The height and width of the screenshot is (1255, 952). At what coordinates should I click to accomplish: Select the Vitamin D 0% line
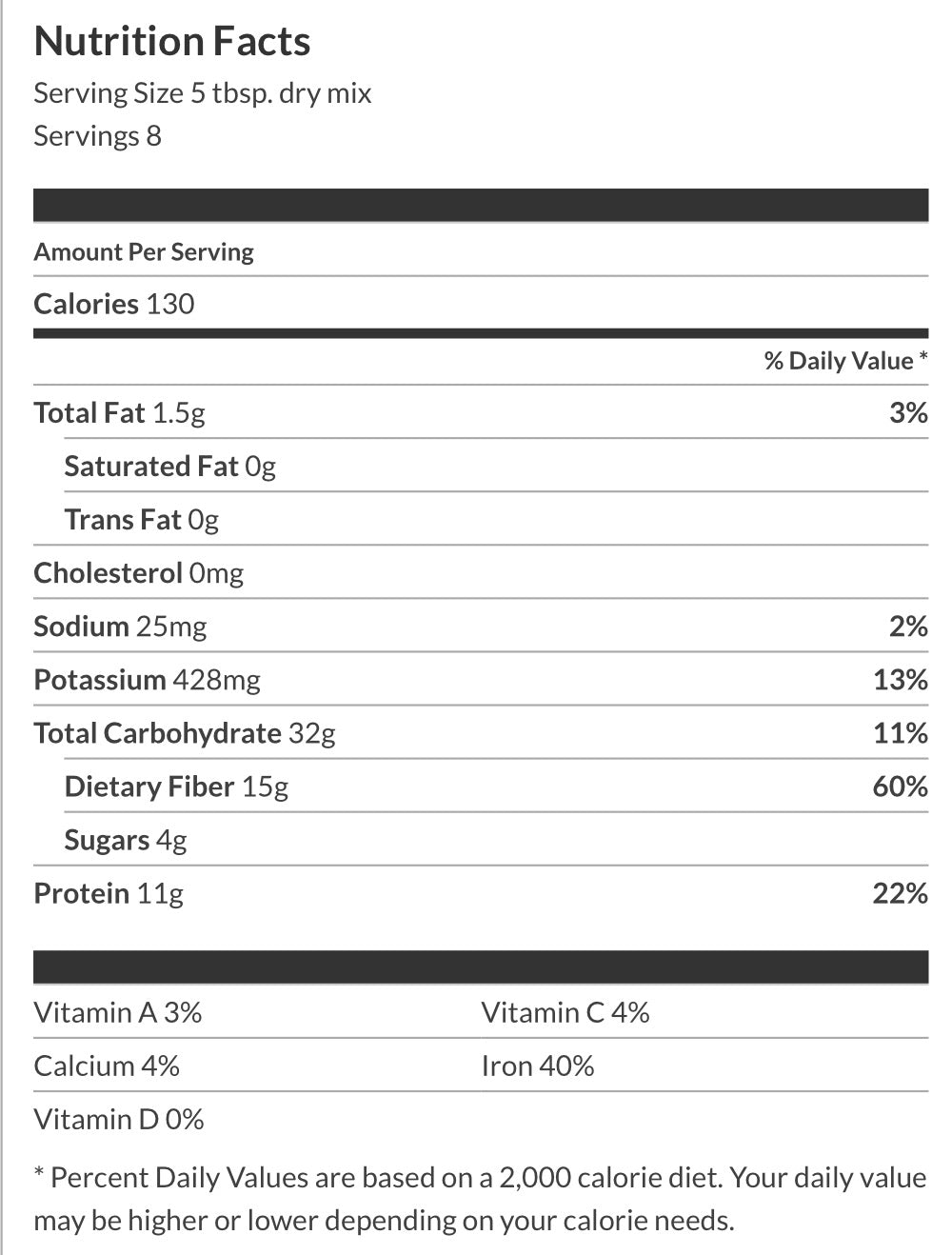[x=119, y=1119]
